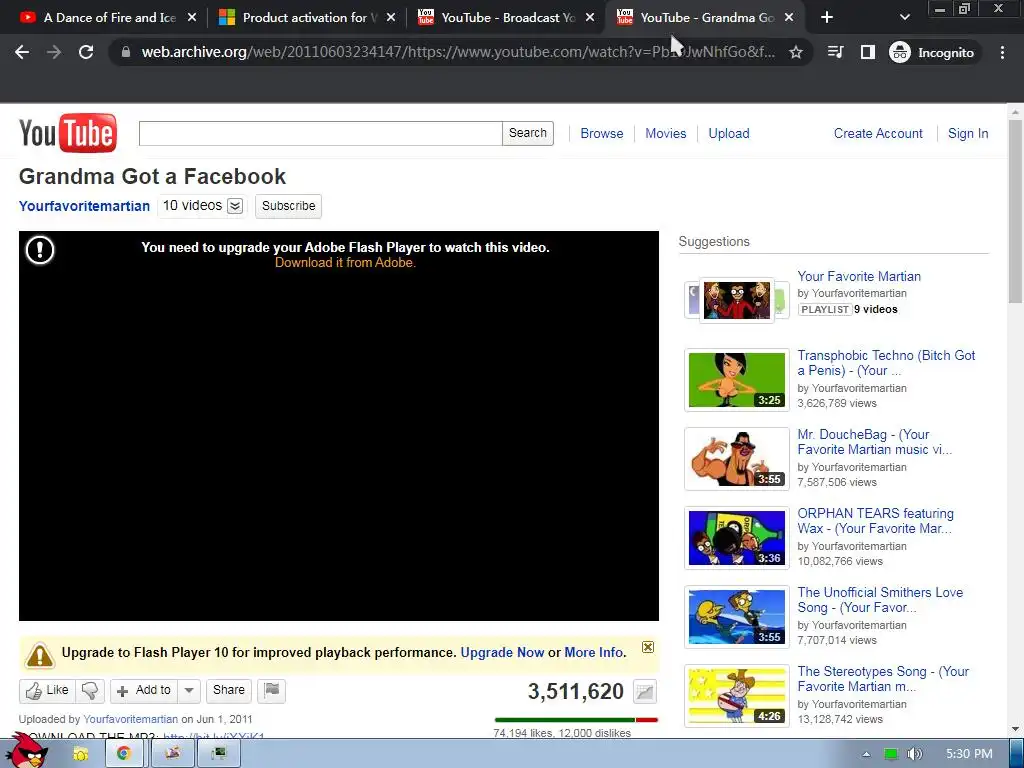Click Download it from Adobe link
The image size is (1024, 768).
[x=345, y=263]
